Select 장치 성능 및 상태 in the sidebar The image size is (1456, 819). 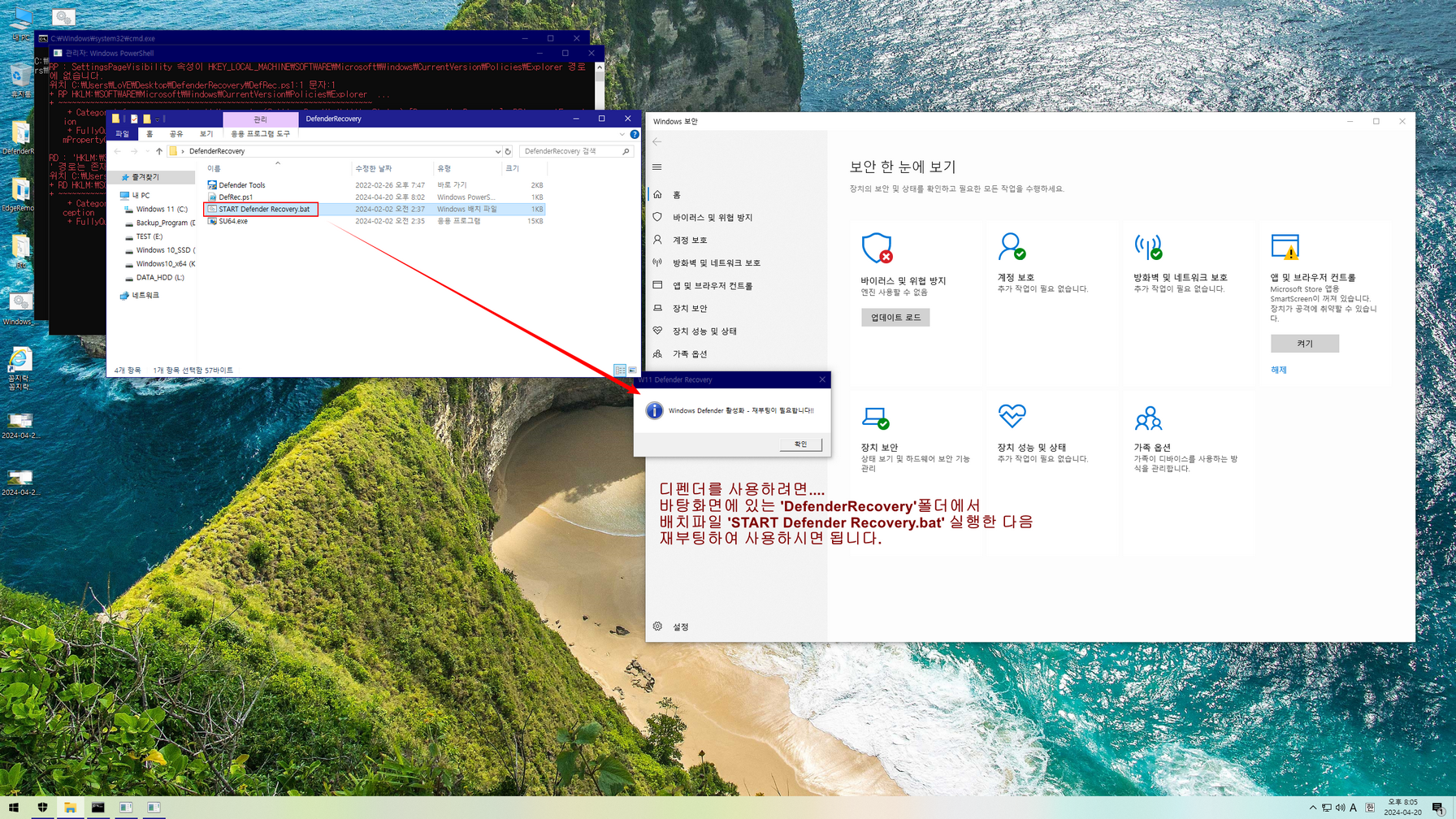tap(736, 331)
